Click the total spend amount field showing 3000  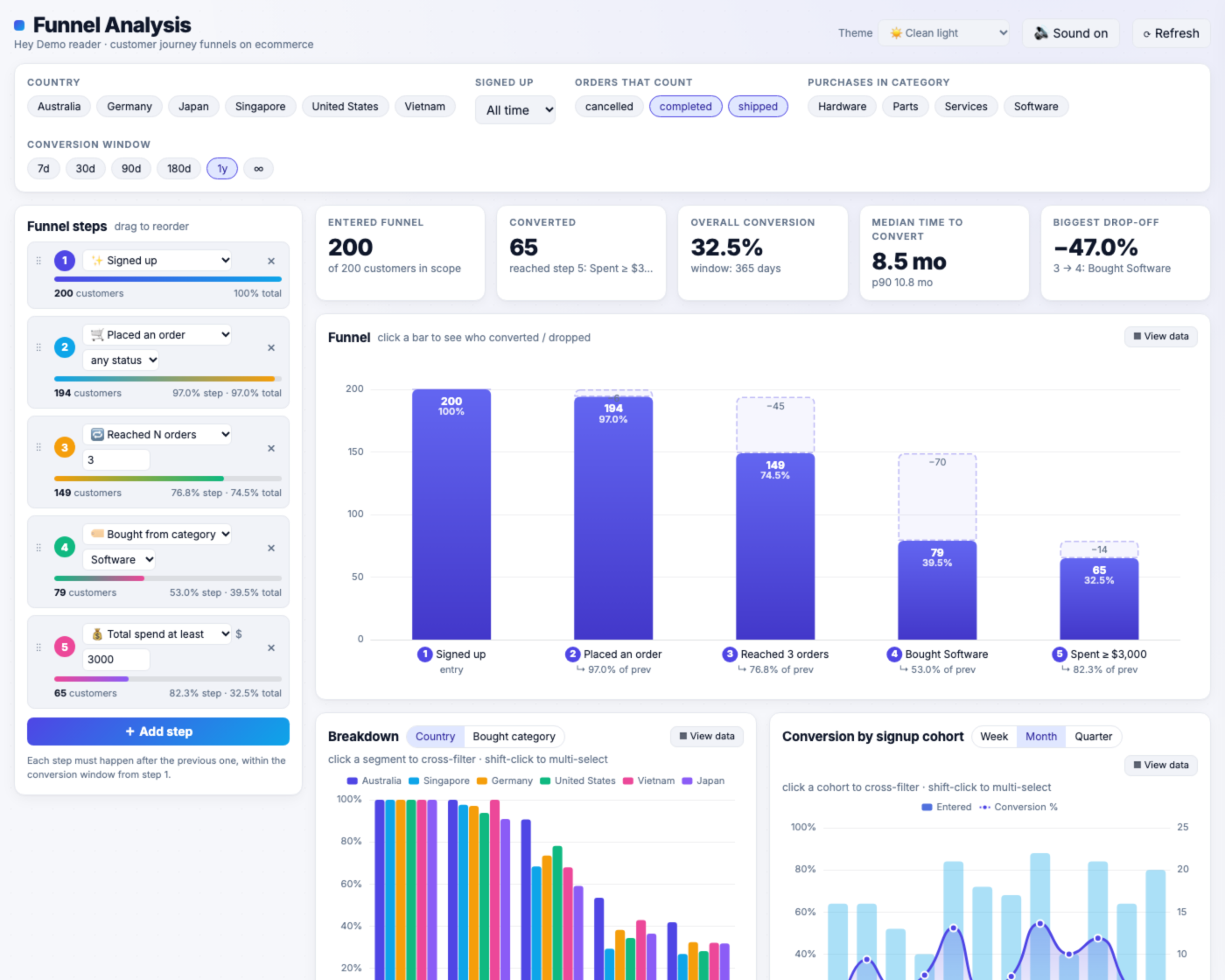click(116, 660)
